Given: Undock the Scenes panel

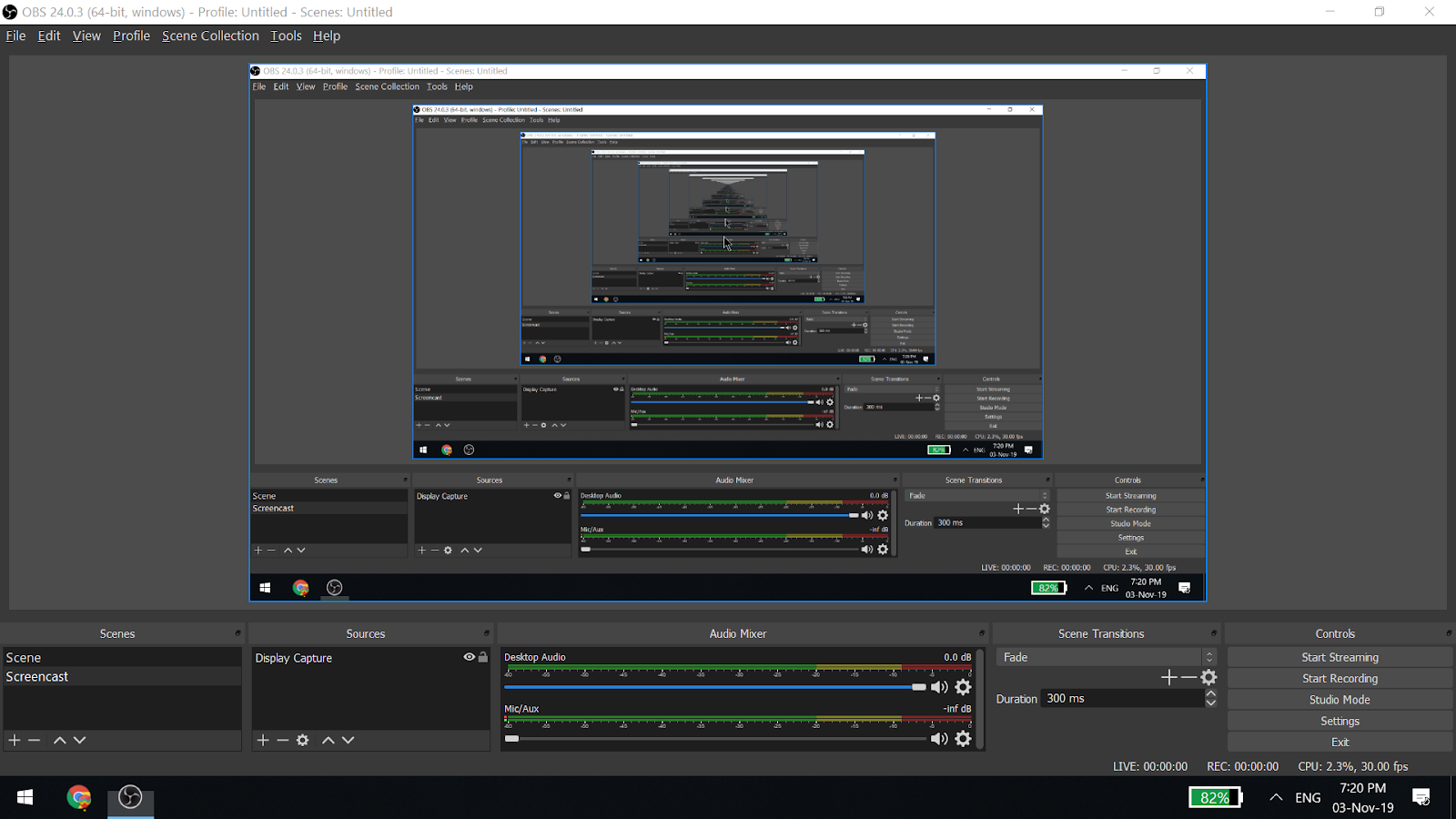Looking at the screenshot, I should click(238, 633).
